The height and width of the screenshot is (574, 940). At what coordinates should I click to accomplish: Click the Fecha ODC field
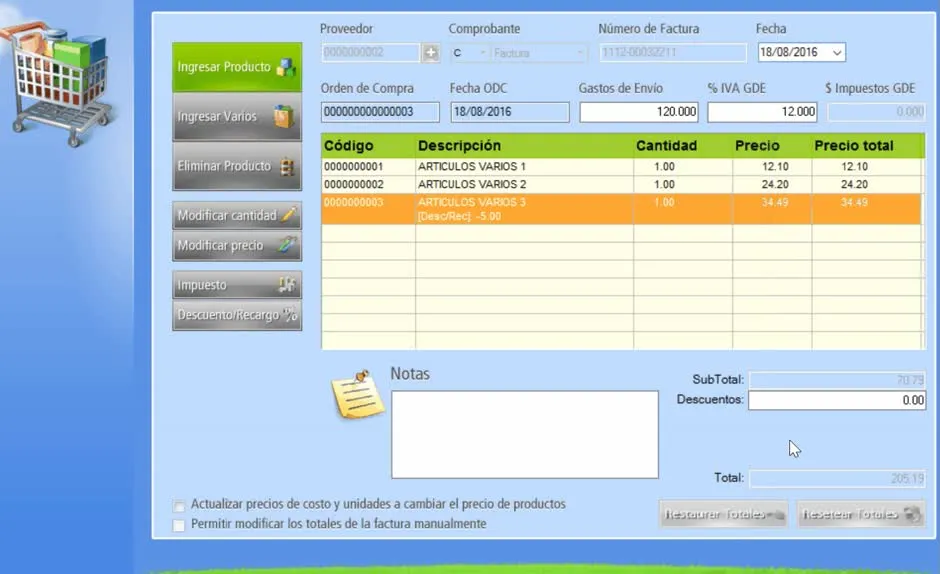pos(510,112)
